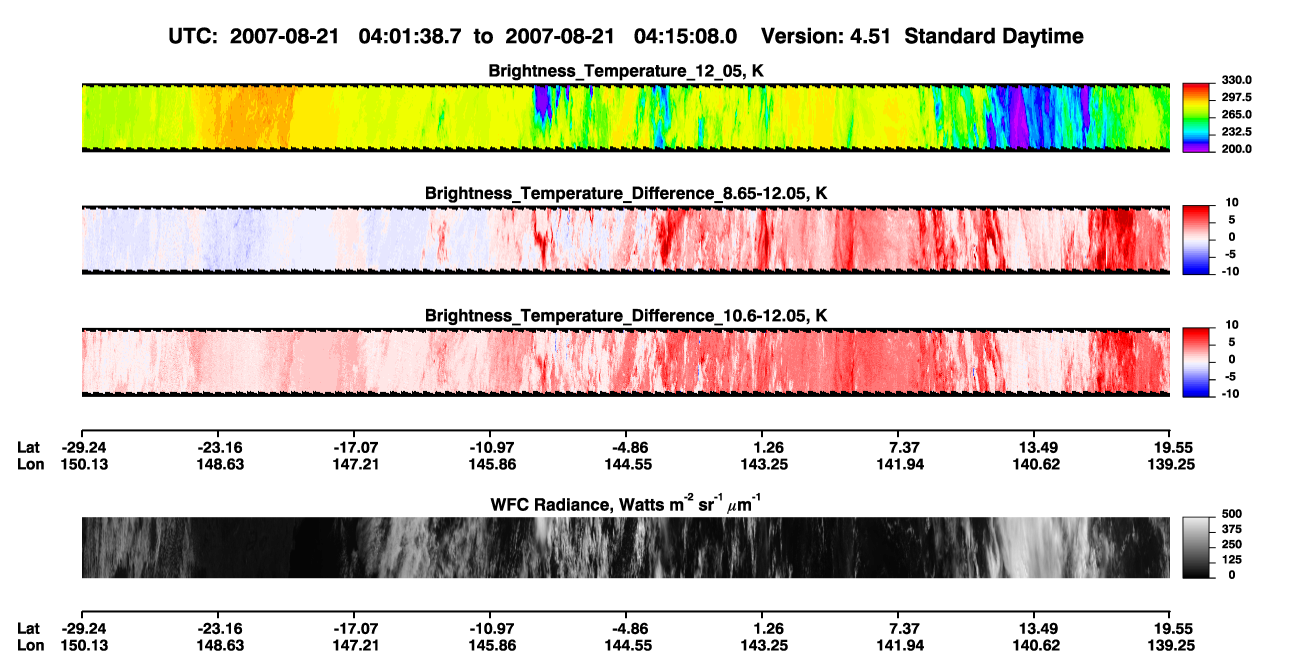This screenshot has width=1300, height=667.
Task: Click latitude '13.49' under the 10.6-12.05 panel
Action: 1039,447
